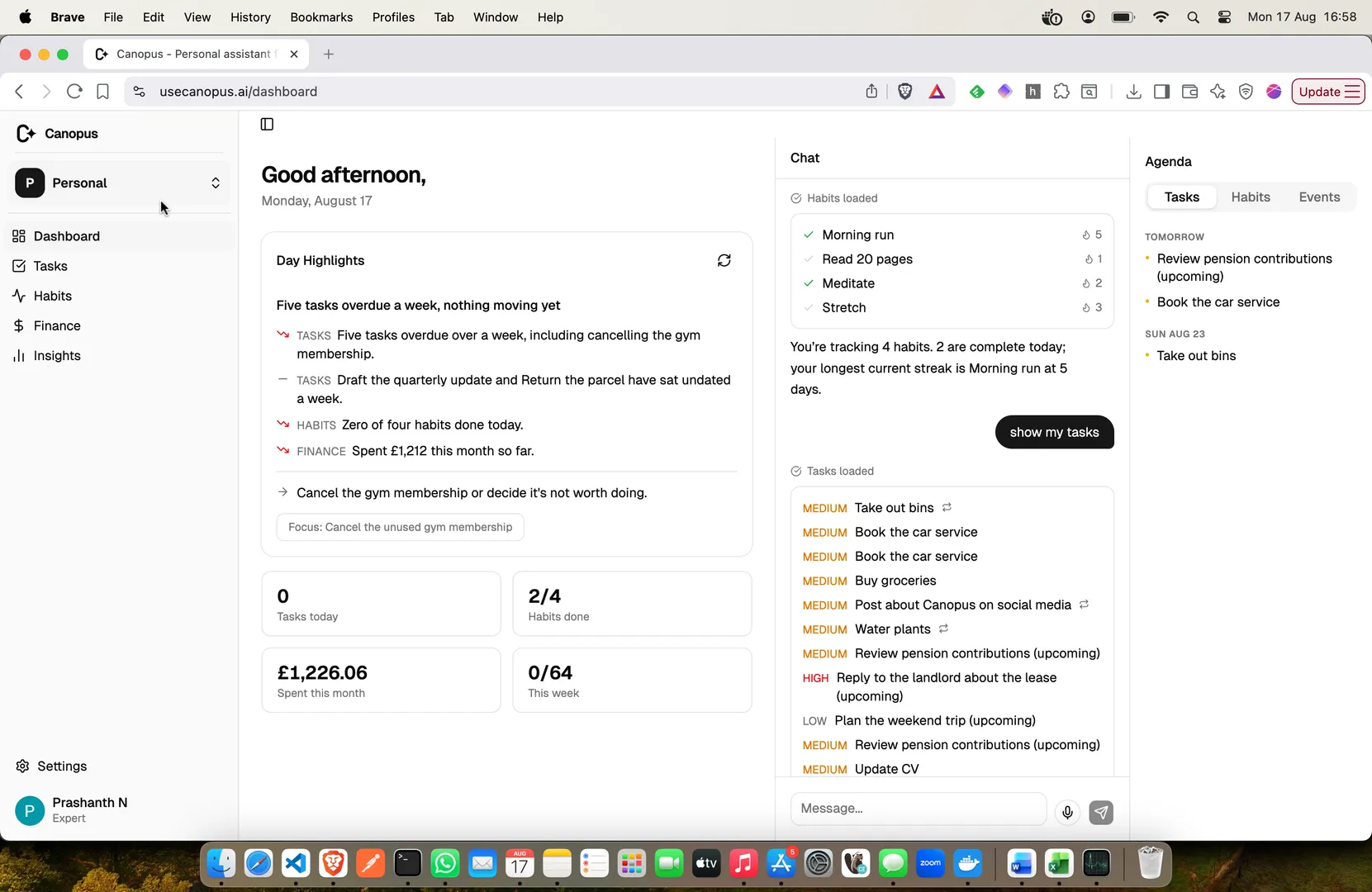Expand the Personal workspace switcher

coord(121,183)
